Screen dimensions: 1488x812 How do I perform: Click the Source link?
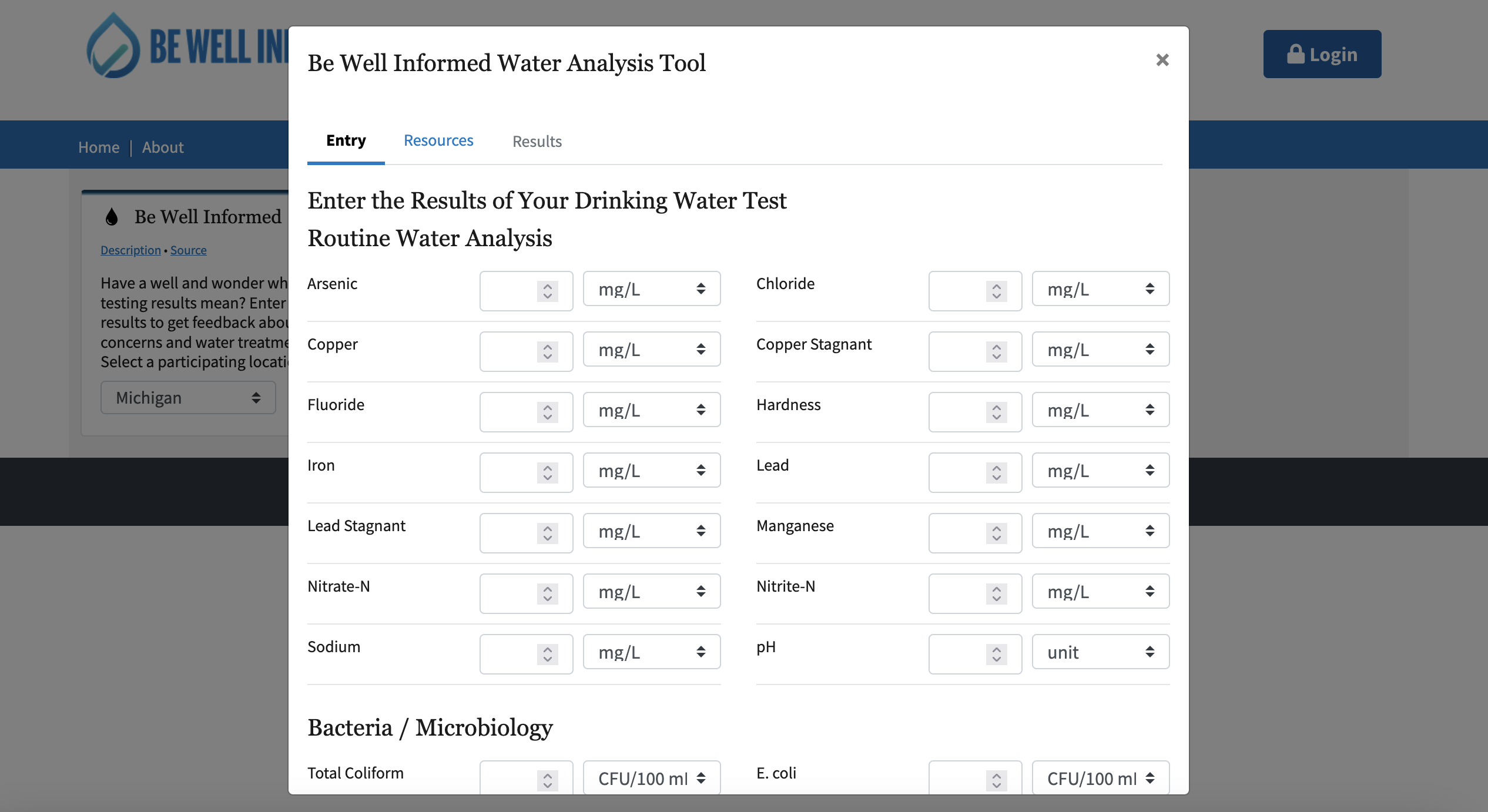pyautogui.click(x=188, y=250)
